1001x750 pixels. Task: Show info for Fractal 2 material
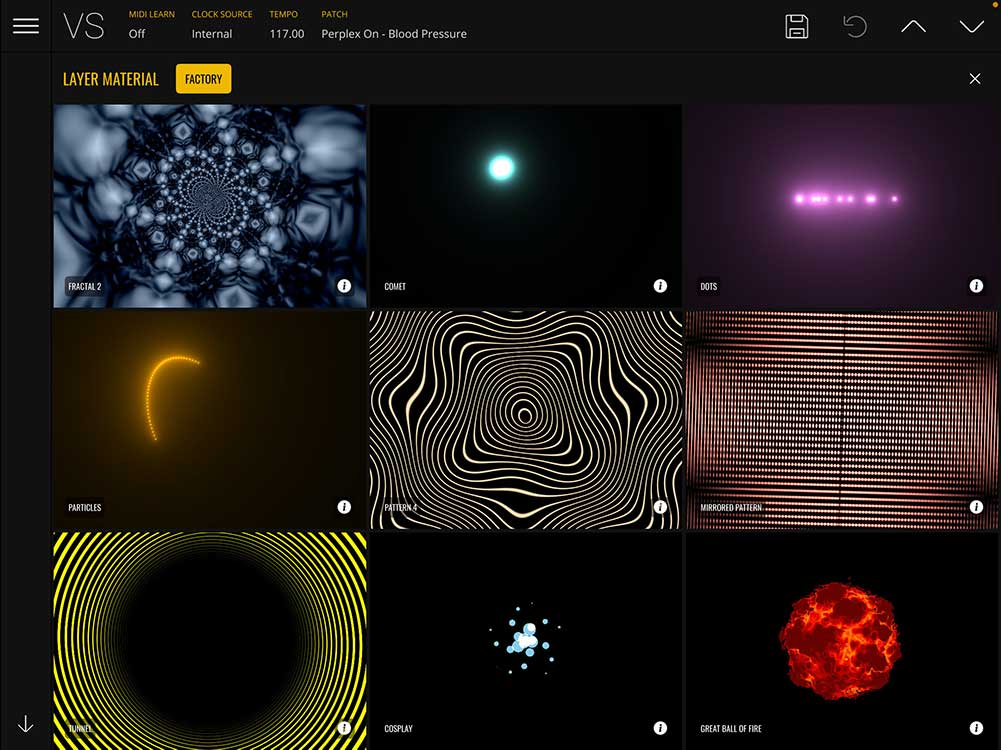344,286
